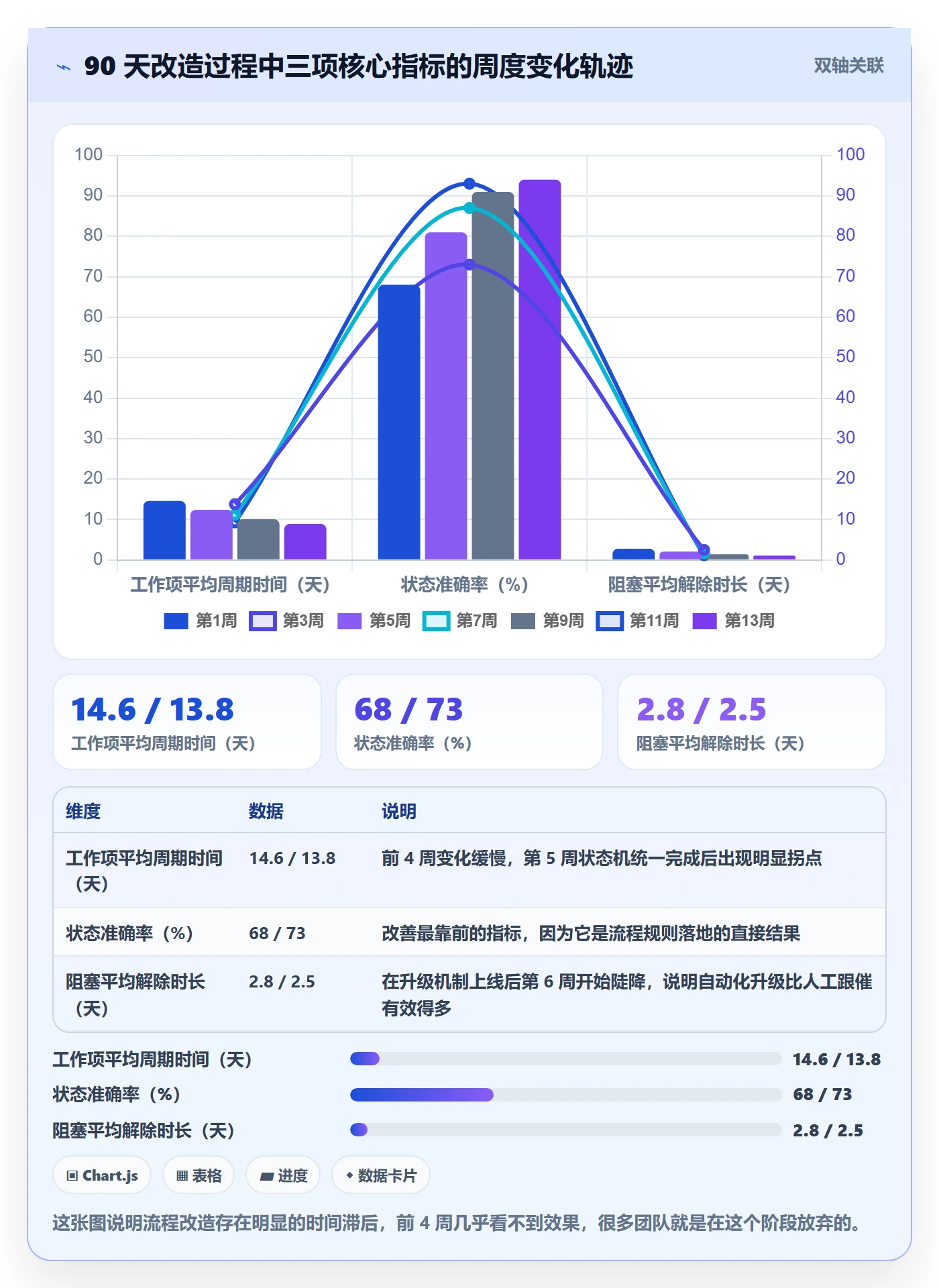This screenshot has width=939, height=1288.
Task: Click the lightning icon beside the title
Action: [64, 67]
